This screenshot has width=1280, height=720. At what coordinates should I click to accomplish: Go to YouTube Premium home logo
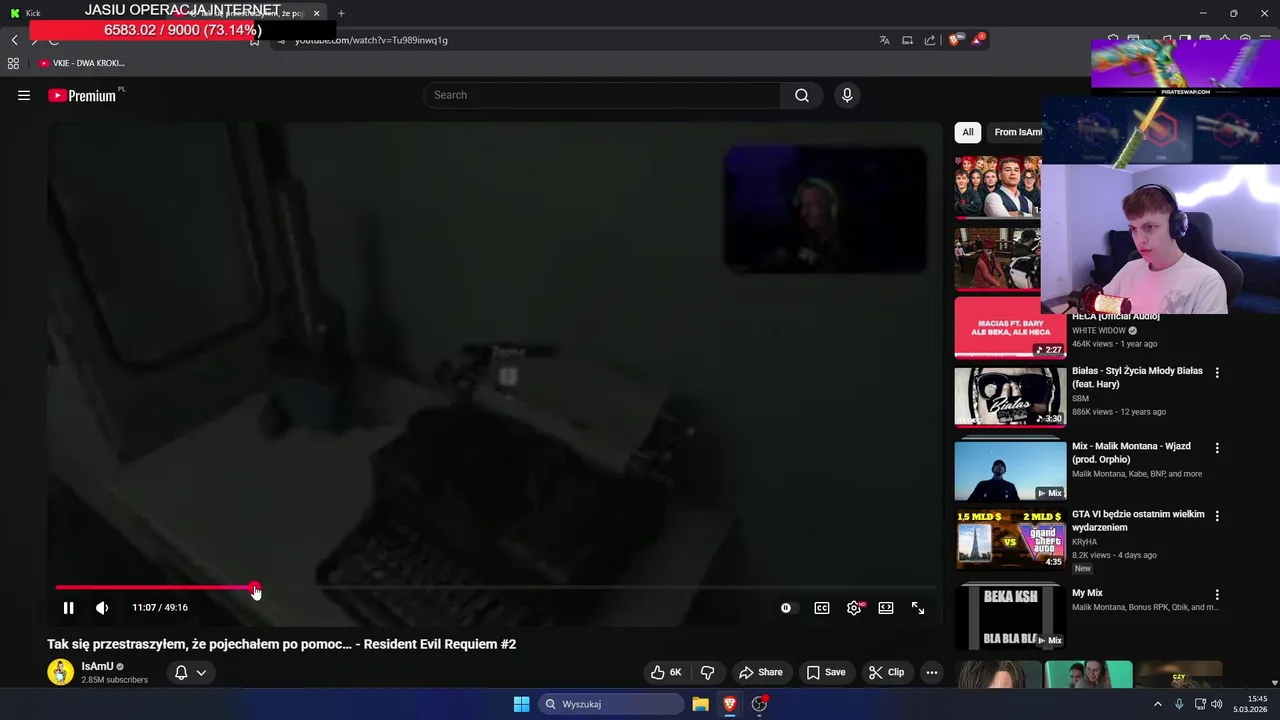coord(83,95)
